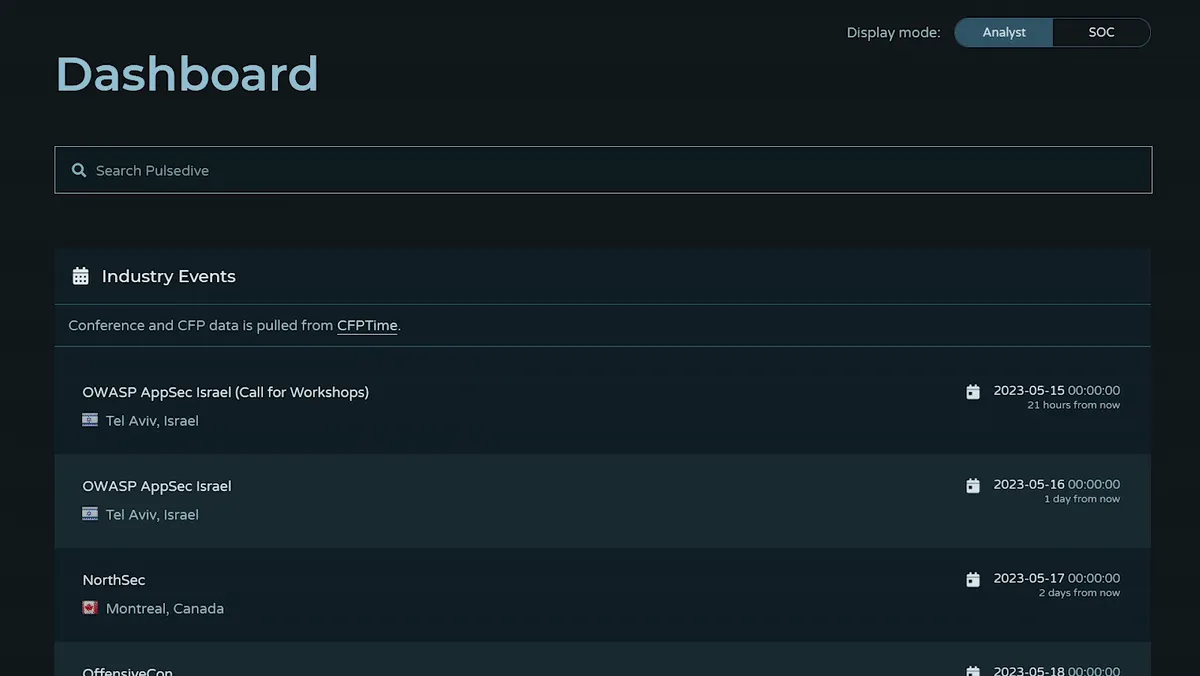Select the date 2023-05-15 00:00:00
The height and width of the screenshot is (676, 1200).
(1057, 391)
